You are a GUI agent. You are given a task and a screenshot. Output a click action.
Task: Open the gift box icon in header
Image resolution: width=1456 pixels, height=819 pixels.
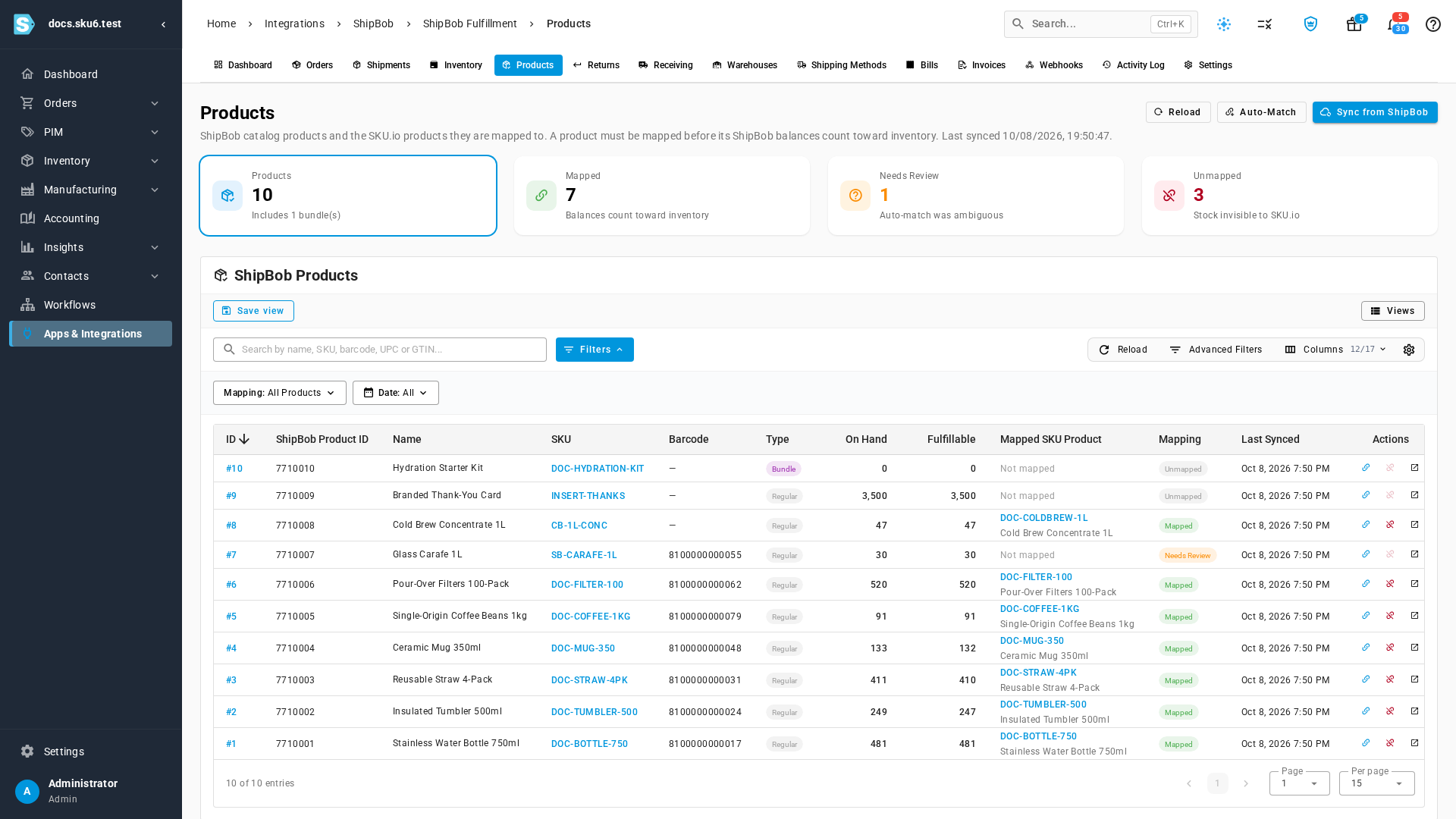point(1354,24)
